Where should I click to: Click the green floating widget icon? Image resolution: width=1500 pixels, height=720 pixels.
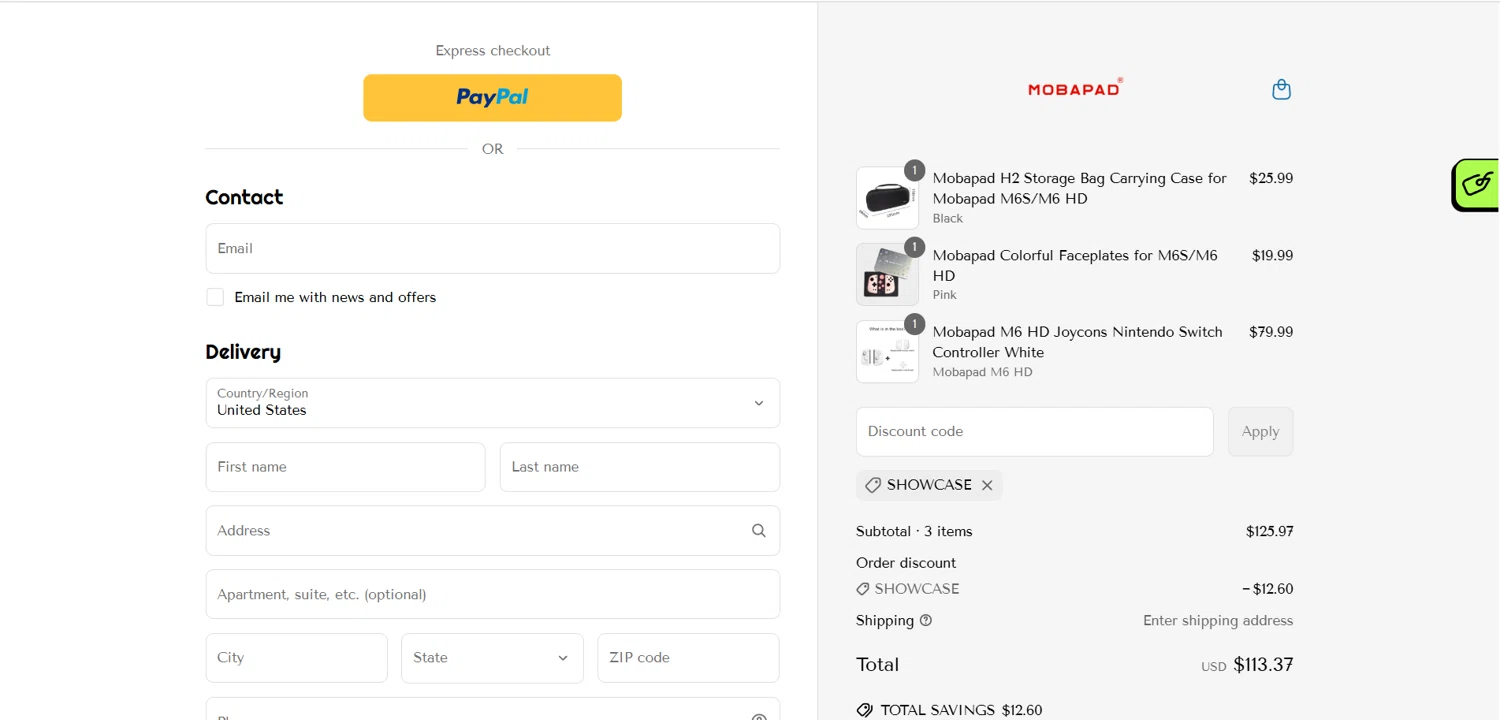pos(1476,185)
